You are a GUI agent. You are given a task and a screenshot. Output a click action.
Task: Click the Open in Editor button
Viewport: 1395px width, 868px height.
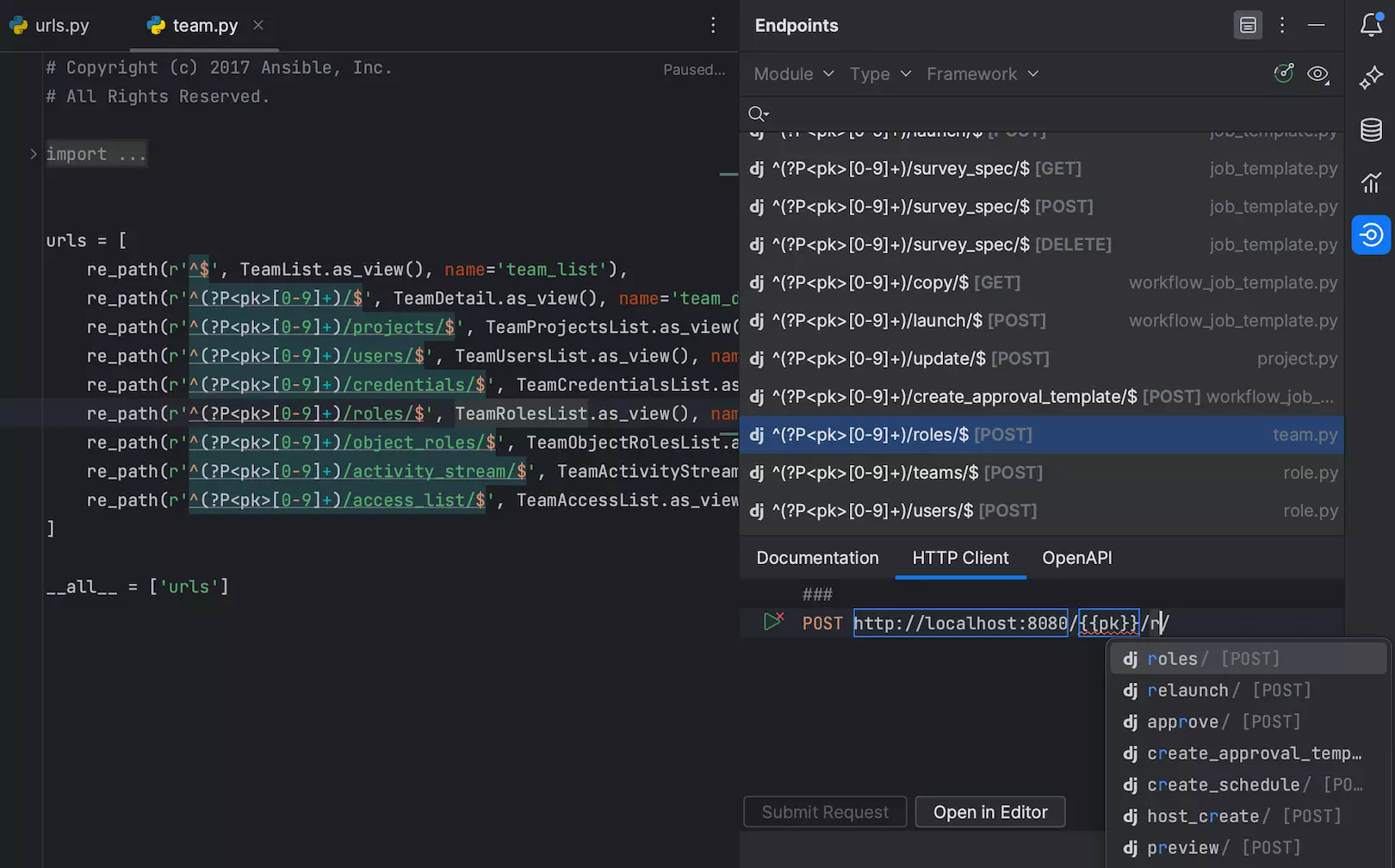pos(990,812)
